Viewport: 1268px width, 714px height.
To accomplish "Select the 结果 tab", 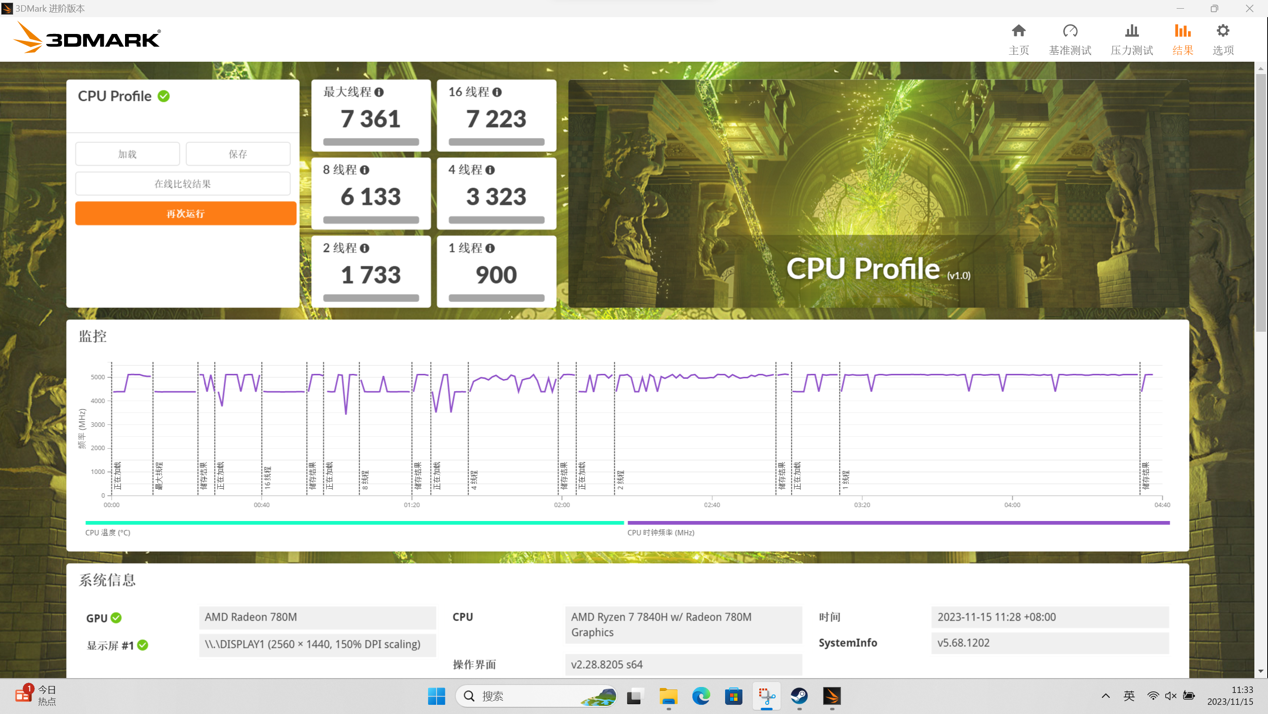I will pos(1183,39).
